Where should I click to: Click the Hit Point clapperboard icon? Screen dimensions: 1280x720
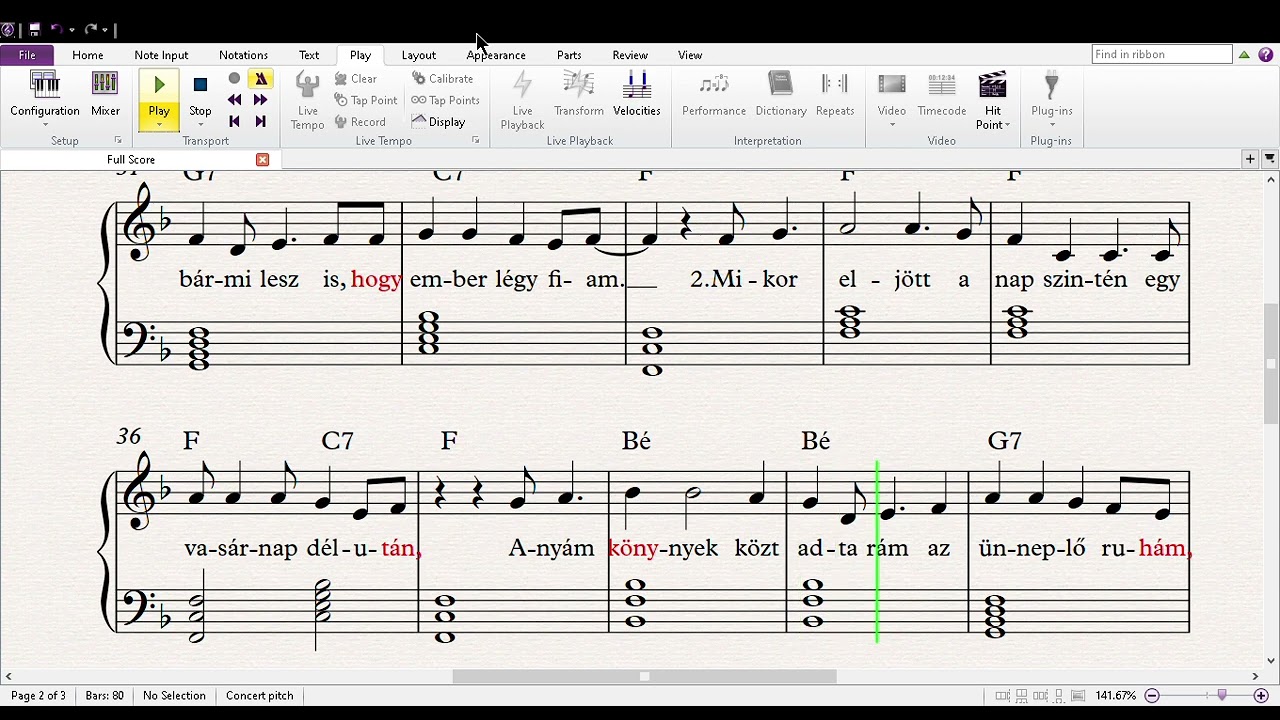tap(993, 86)
